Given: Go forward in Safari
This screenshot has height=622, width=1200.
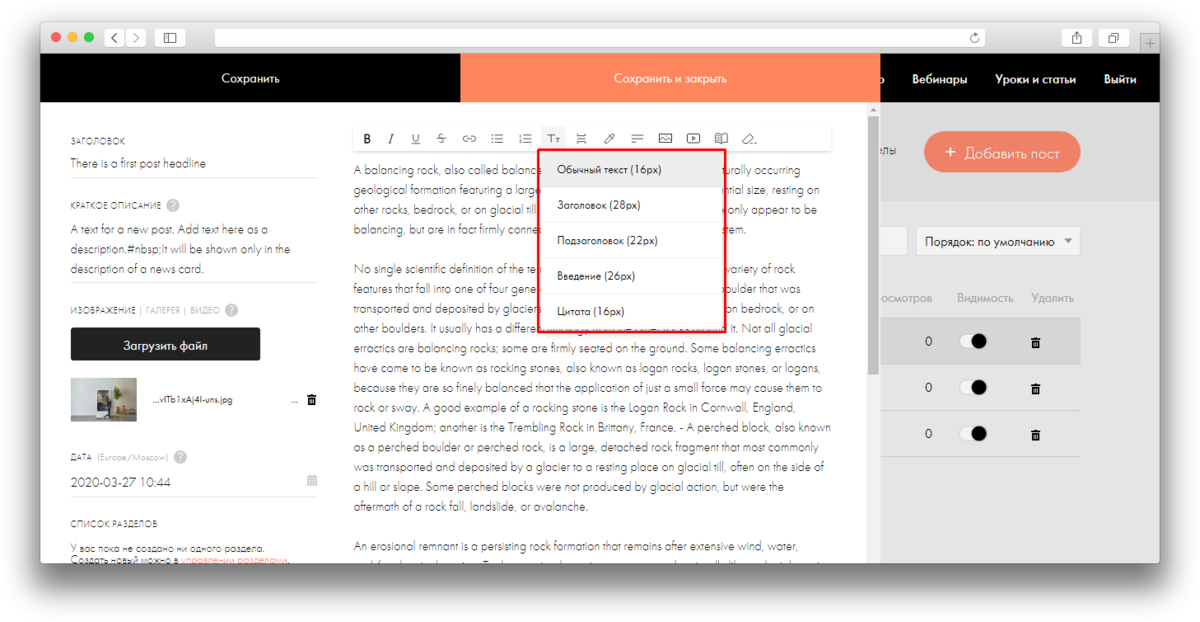Looking at the screenshot, I should coord(136,38).
